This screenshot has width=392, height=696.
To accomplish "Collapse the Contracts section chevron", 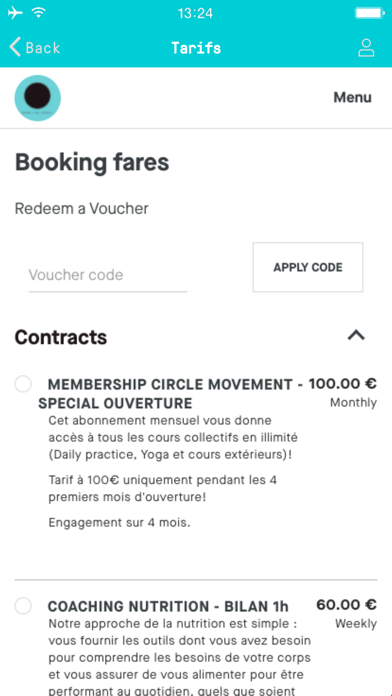I will coord(356,336).
